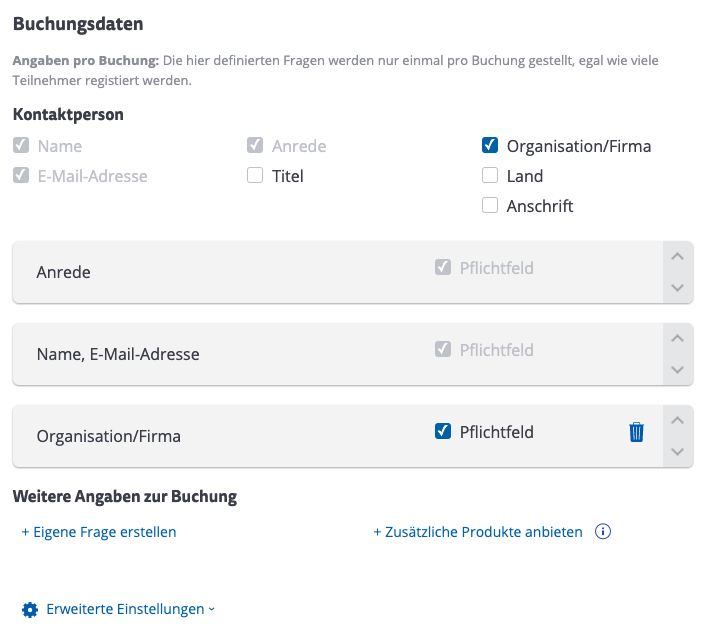This screenshot has width=703, height=638.
Task: Move Organisation/Firma row down
Action: [677, 452]
